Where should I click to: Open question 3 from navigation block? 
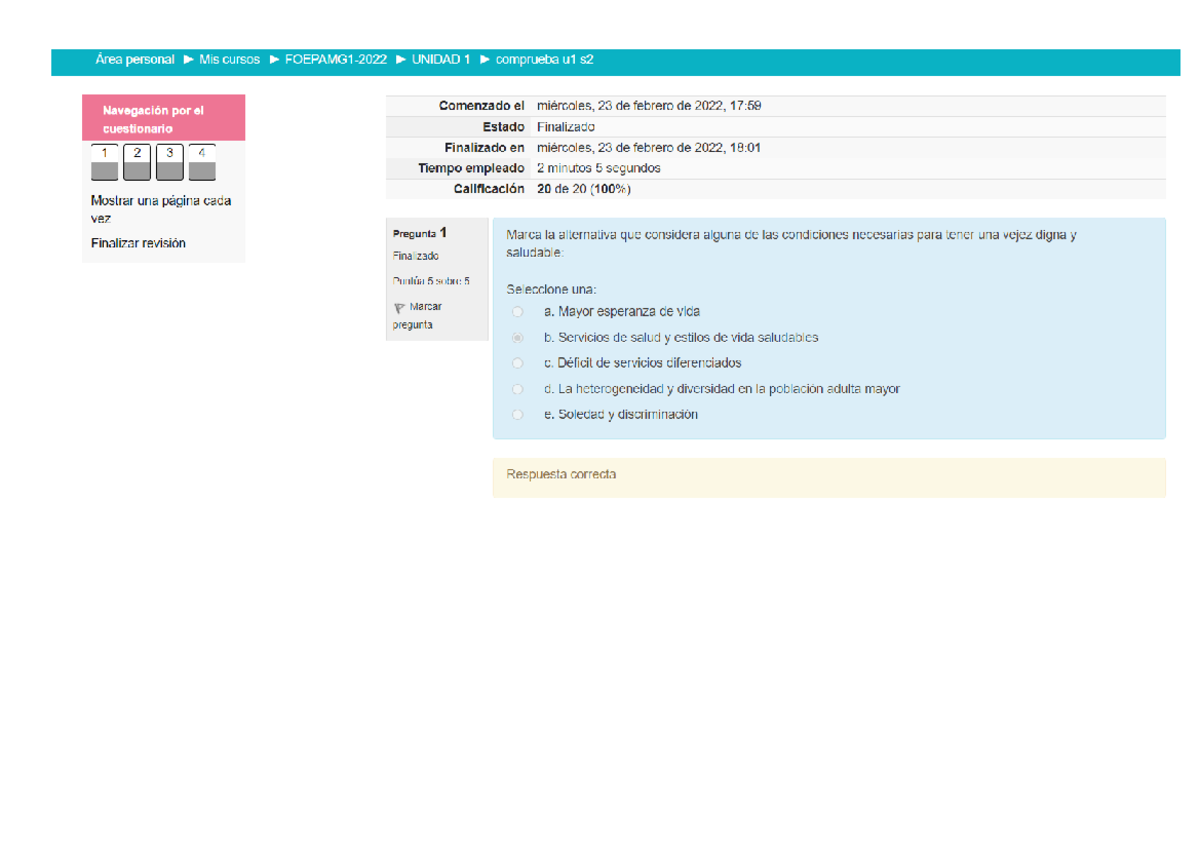click(170, 162)
